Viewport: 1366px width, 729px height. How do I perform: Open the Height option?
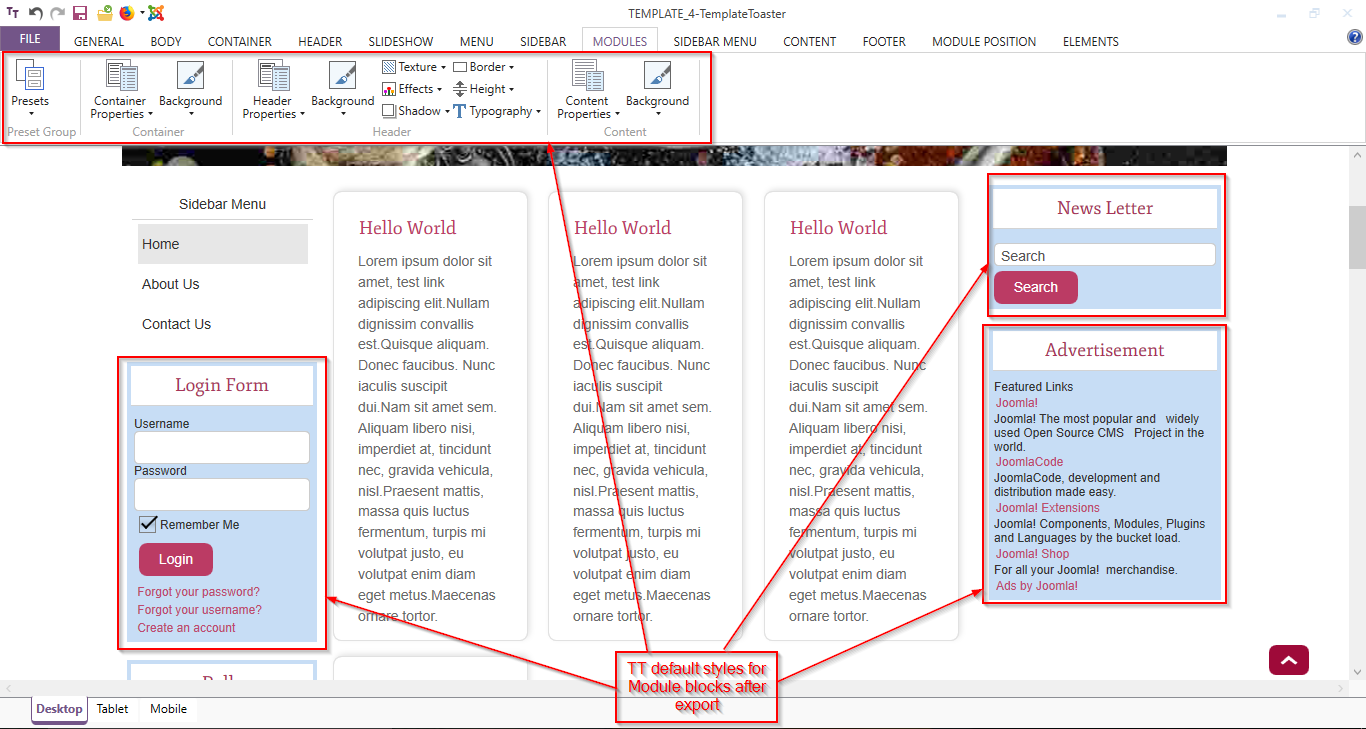pyautogui.click(x=484, y=89)
